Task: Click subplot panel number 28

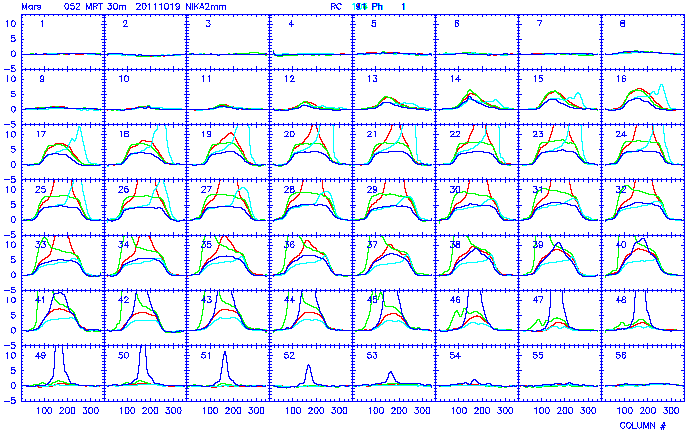Action: pyautogui.click(x=311, y=207)
